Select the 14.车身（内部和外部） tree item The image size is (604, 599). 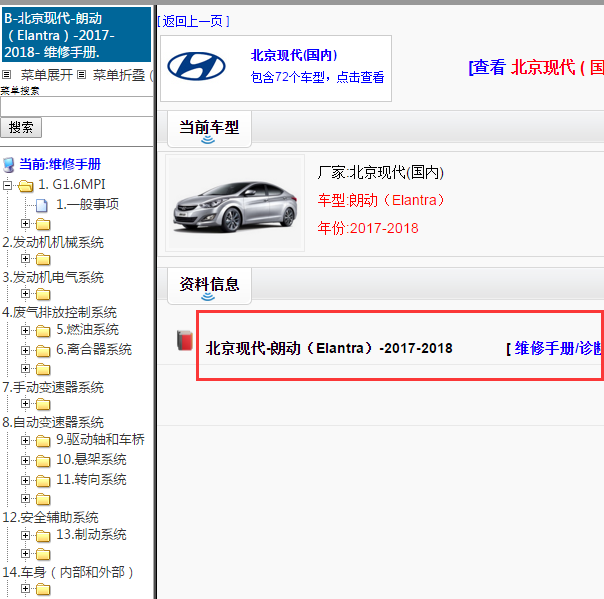(68, 572)
